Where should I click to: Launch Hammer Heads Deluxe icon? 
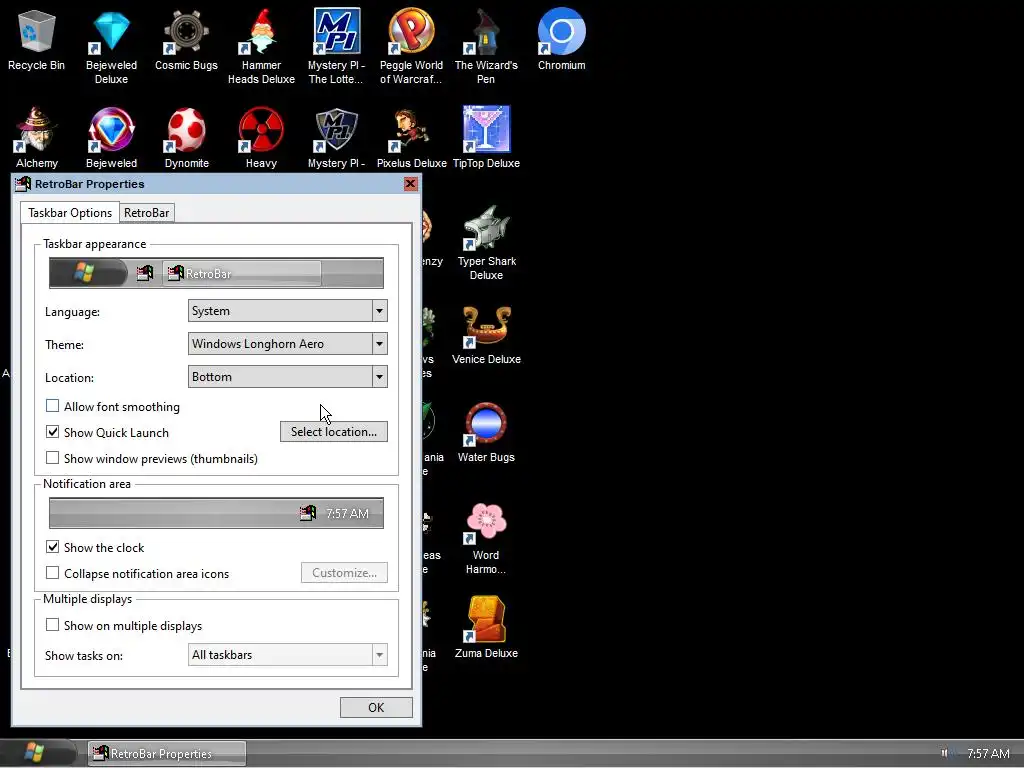tap(261, 46)
